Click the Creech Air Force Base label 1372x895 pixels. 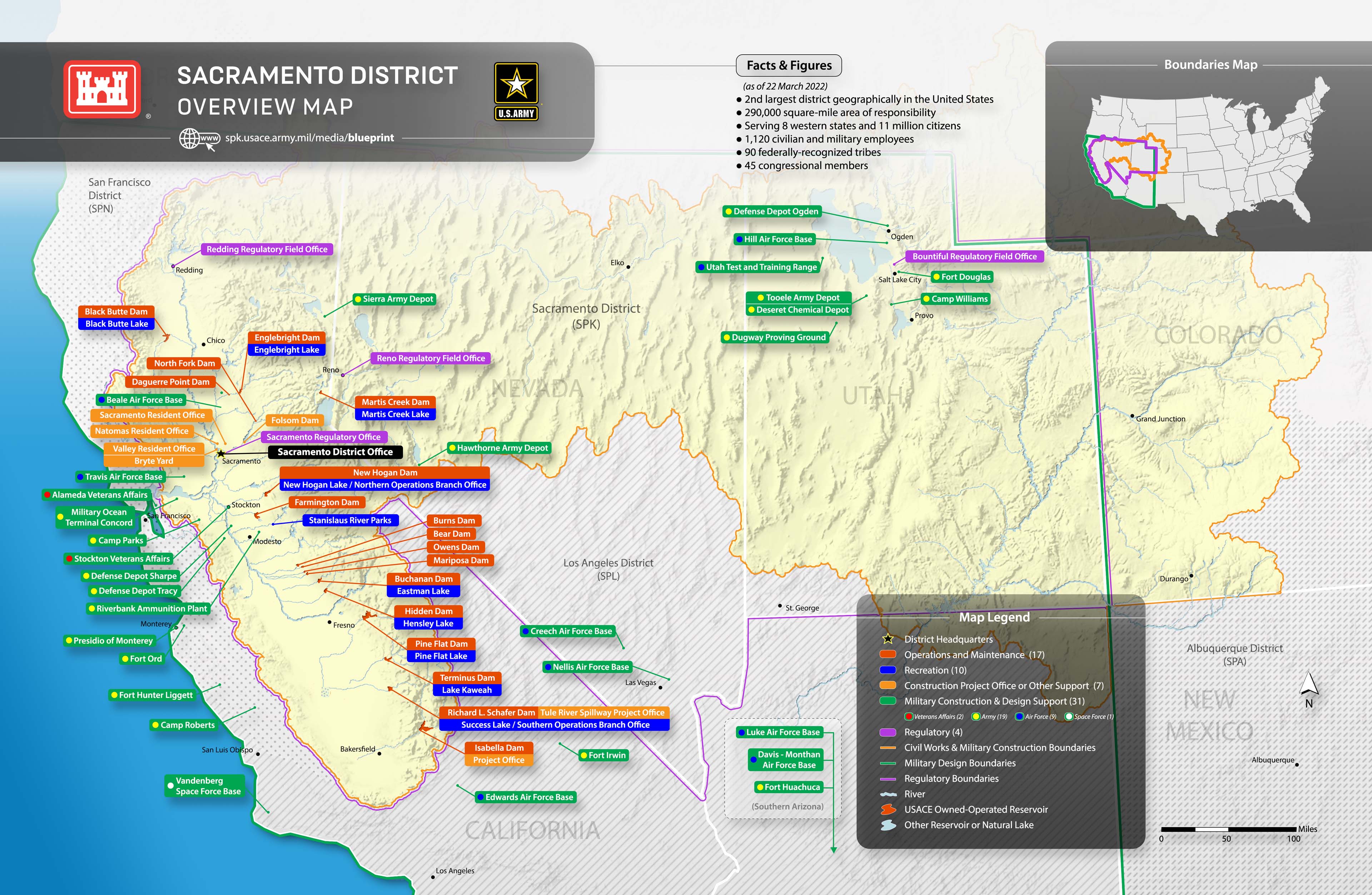pos(568,632)
